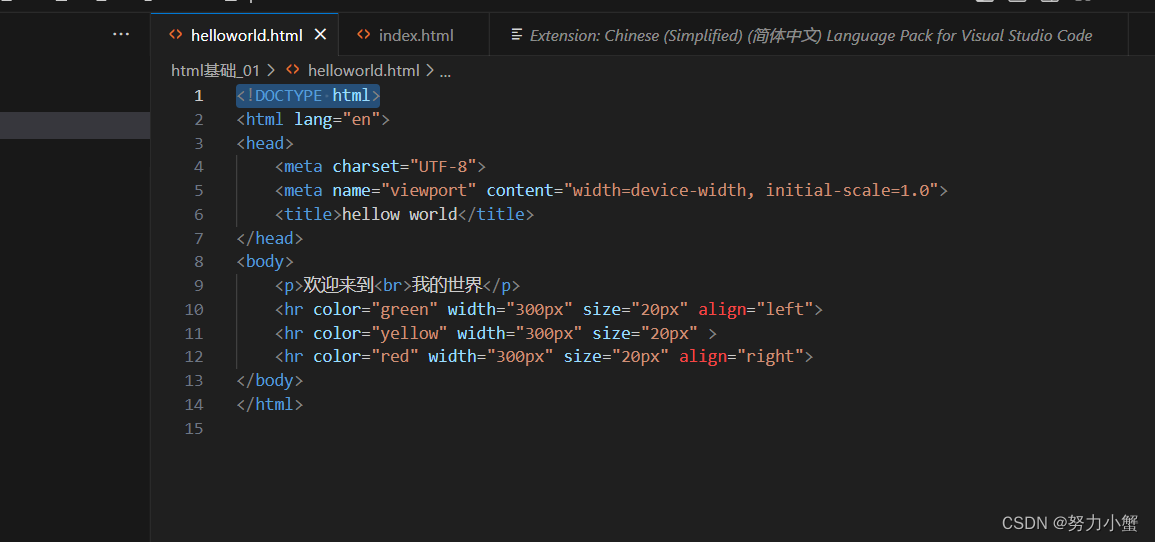This screenshot has width=1155, height=542.
Task: Click the extension page icon on Language Pack tab
Action: click(517, 35)
